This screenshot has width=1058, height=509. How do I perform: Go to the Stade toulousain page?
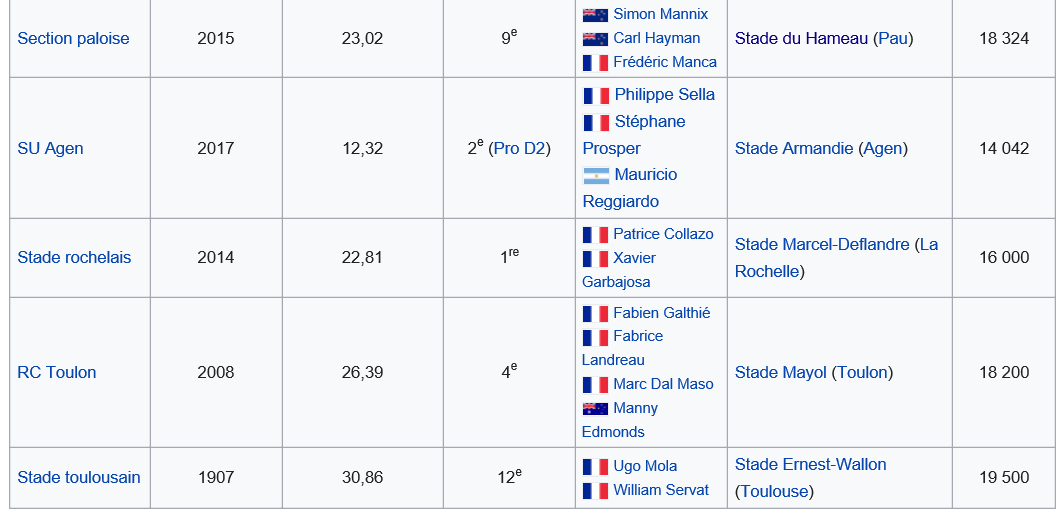[x=79, y=477]
